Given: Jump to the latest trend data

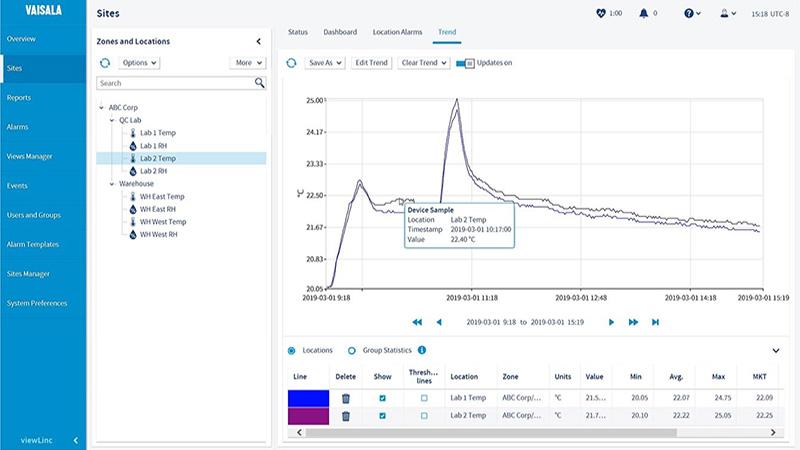Looking at the screenshot, I should pos(655,322).
